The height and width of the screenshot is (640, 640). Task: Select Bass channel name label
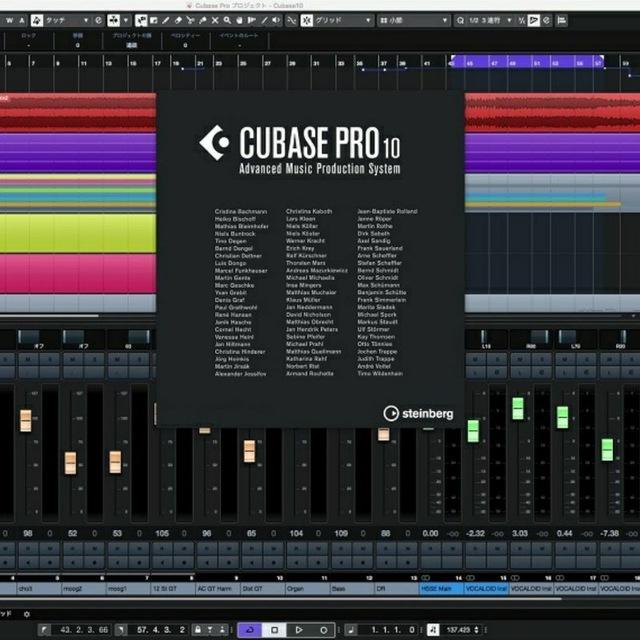tap(352, 589)
